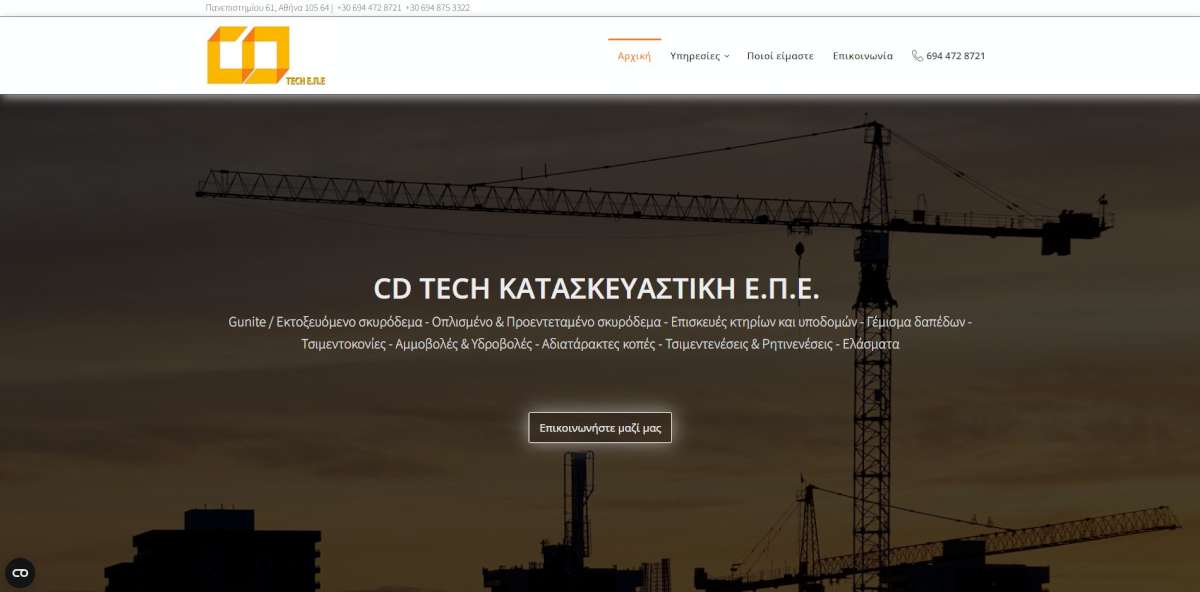Click the orange CD emblem in the logo
1200x592 pixels.
248,53
